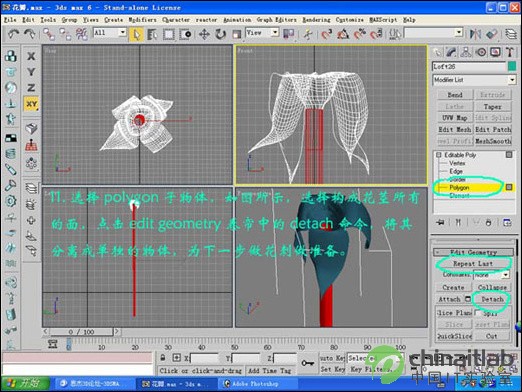Screen dimensions: 522x392
Task: Toggle the Percent Snap icon
Action: [x=360, y=34]
